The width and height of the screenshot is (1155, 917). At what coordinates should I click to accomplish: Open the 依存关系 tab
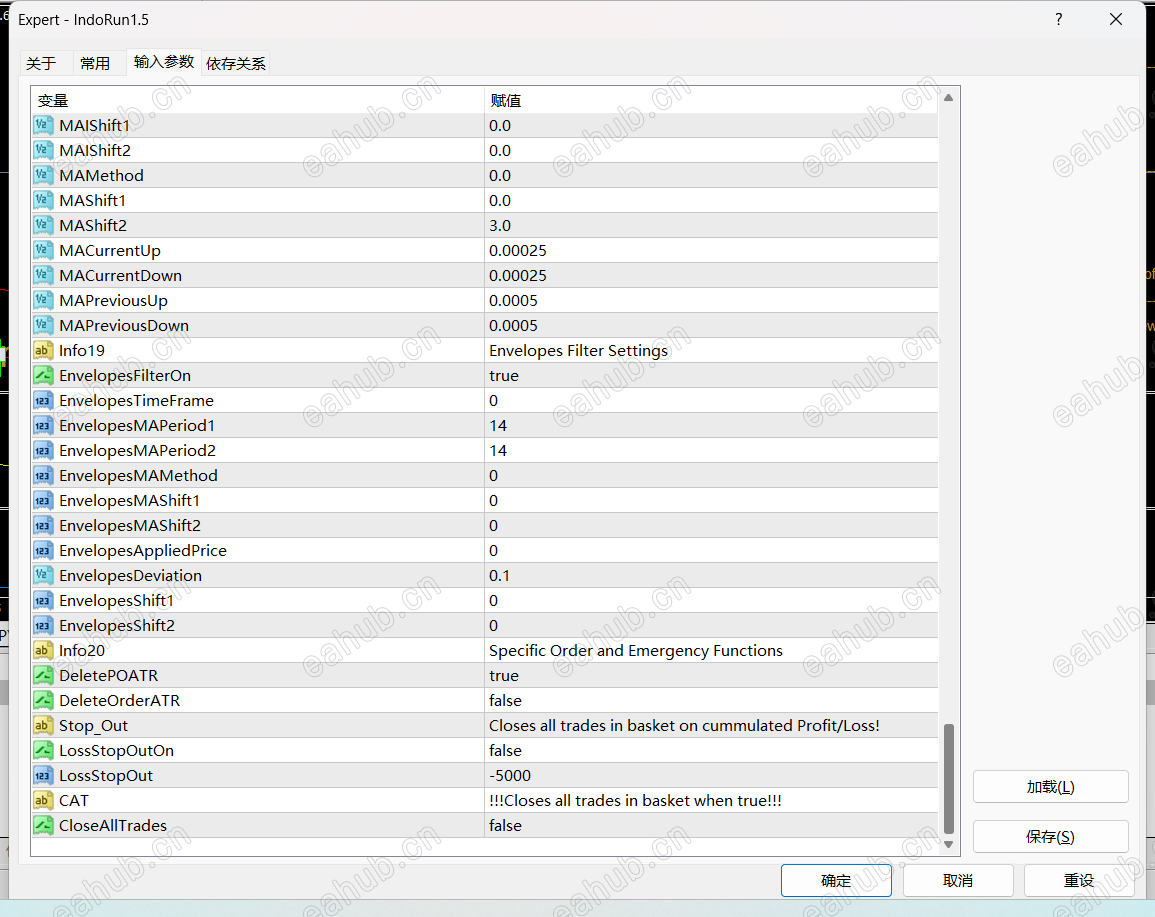pyautogui.click(x=236, y=64)
